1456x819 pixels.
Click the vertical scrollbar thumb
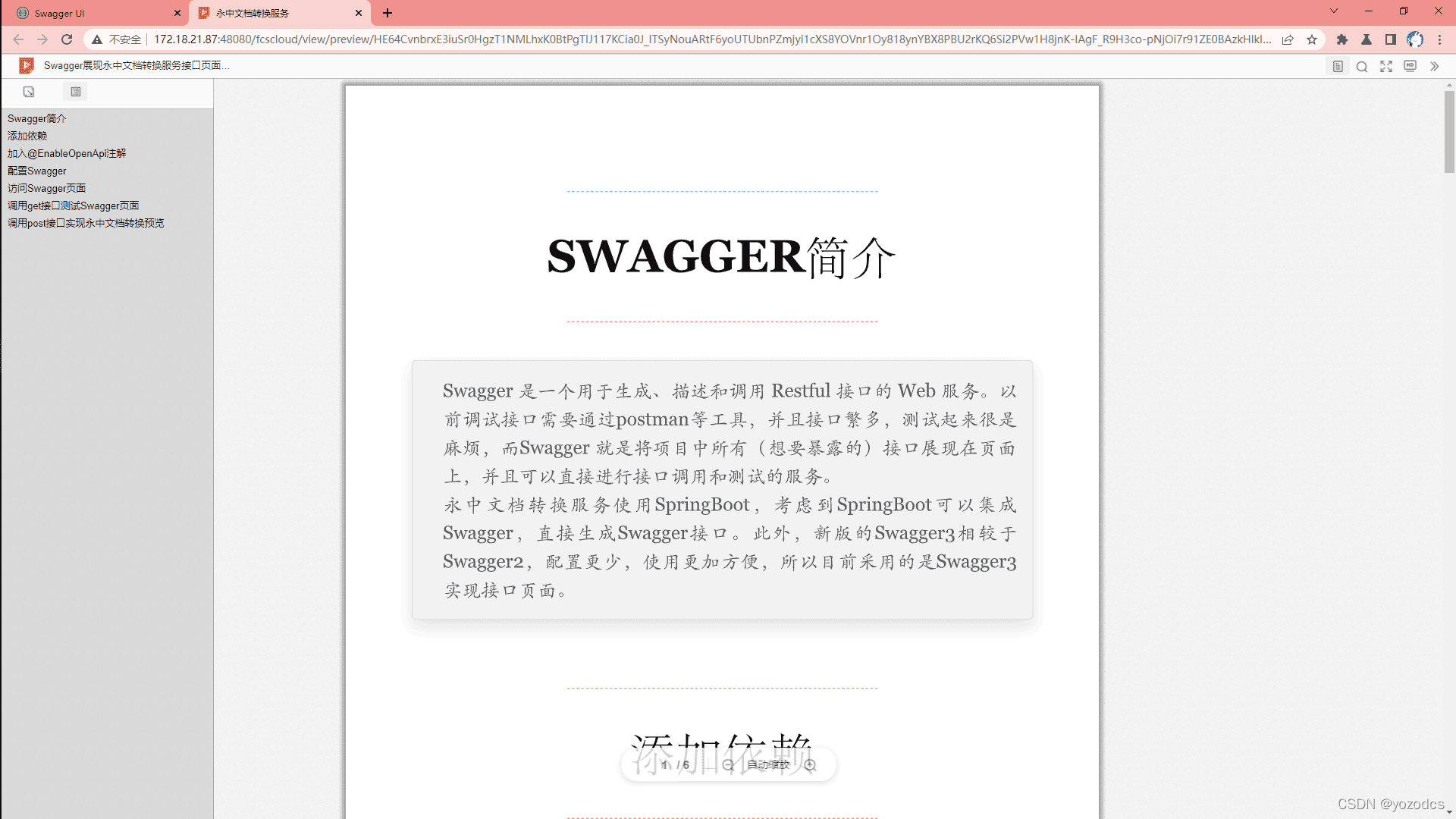click(x=1449, y=131)
